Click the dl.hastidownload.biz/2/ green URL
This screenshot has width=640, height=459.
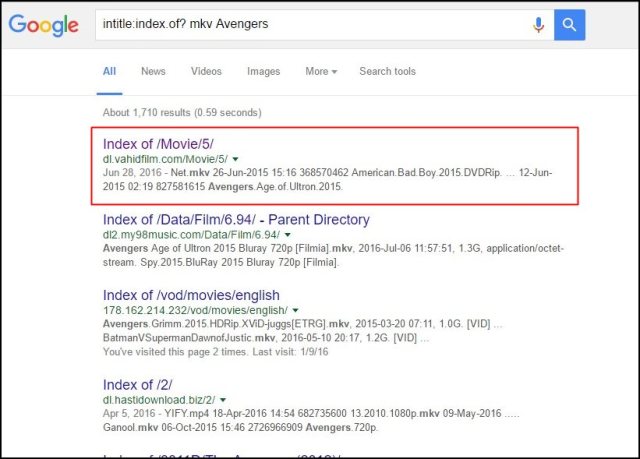[158, 399]
